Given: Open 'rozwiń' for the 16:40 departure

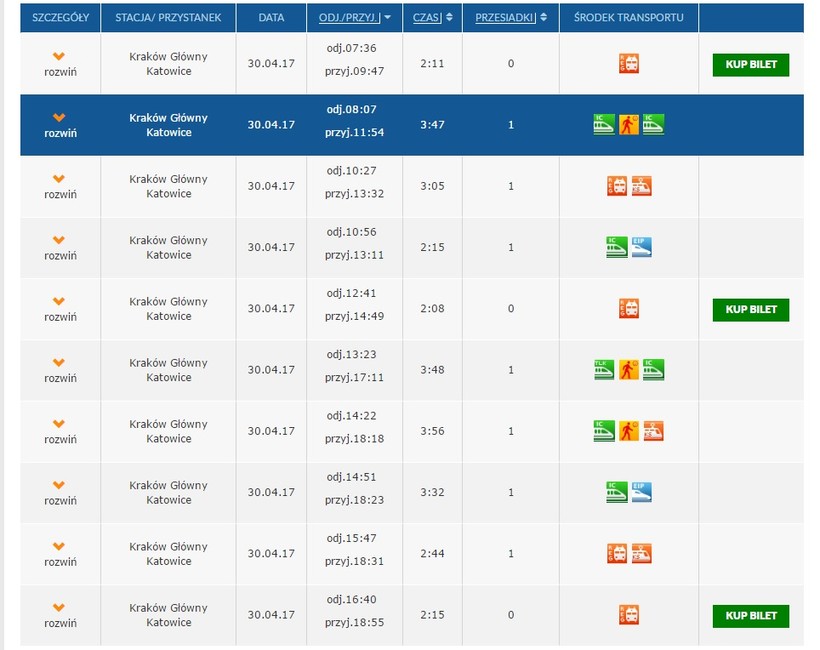Looking at the screenshot, I should [x=59, y=614].
